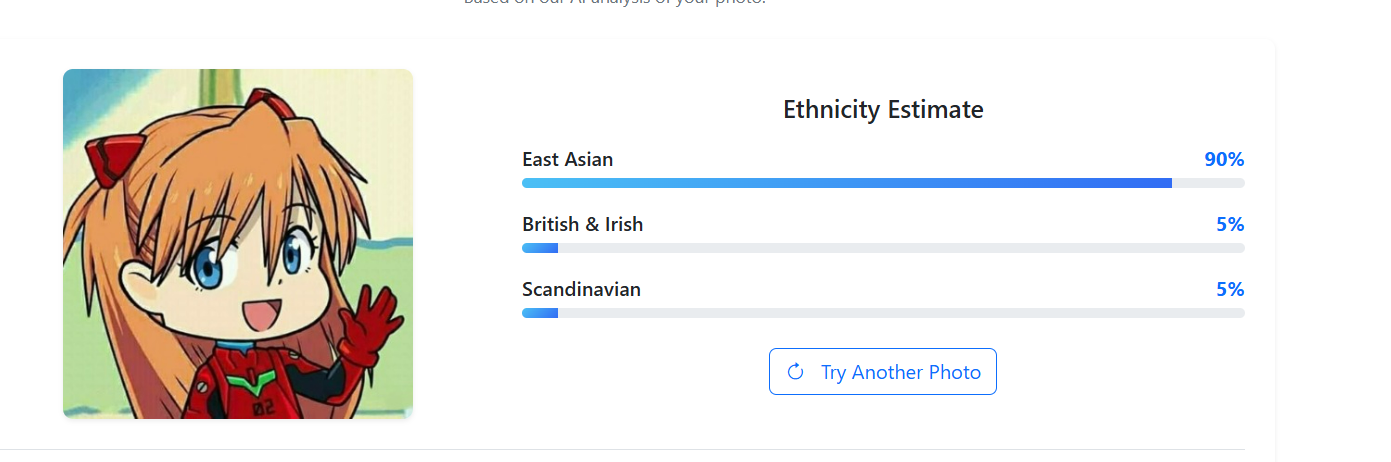1391x462 pixels.
Task: Click the 5% value for Scandinavian
Action: [x=1230, y=290]
